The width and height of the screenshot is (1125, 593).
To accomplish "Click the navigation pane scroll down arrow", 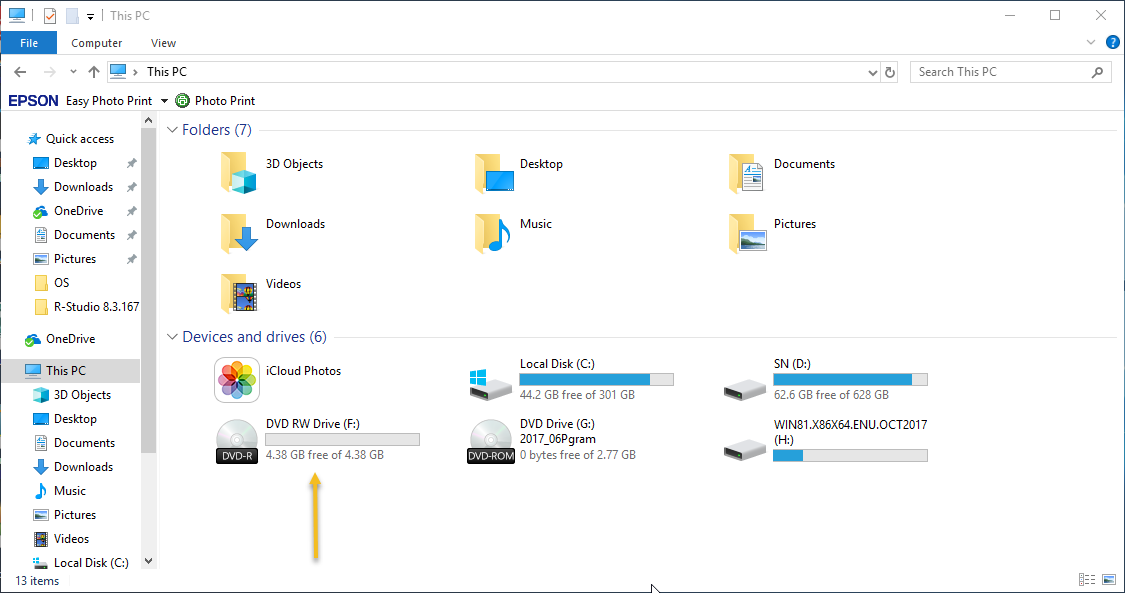I will [148, 561].
